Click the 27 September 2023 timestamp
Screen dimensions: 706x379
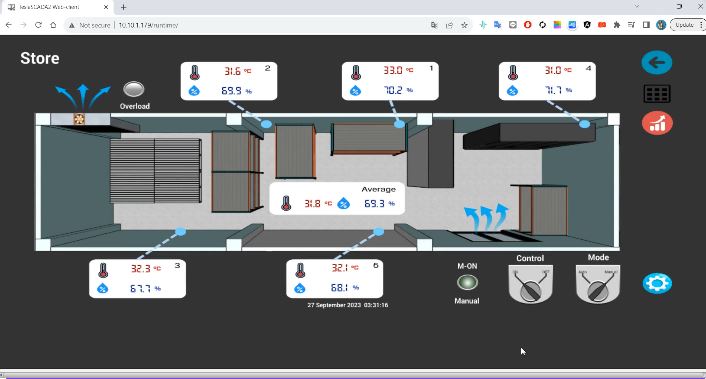tap(348, 305)
